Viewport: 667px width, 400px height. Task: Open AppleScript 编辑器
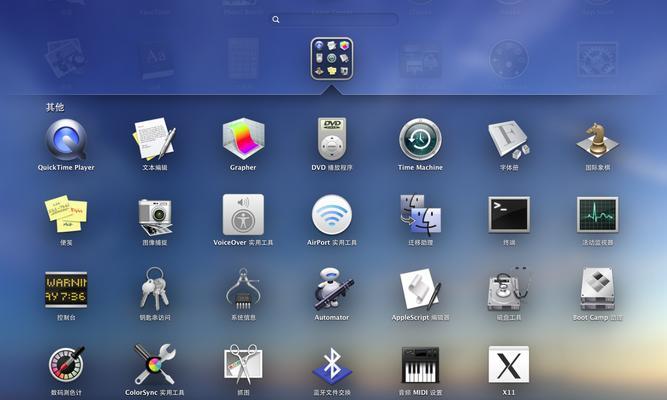420,289
